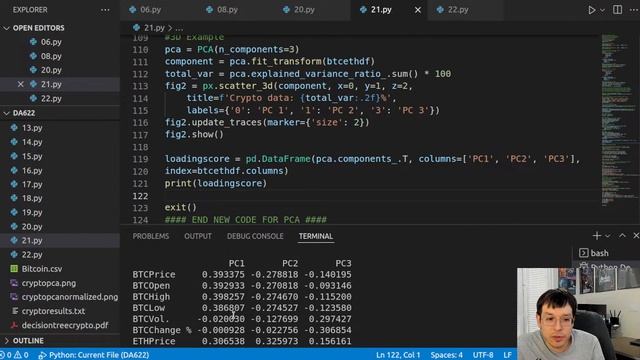Open the run options dropdown arrow
The width and height of the screenshot is (640, 360).
click(602, 10)
